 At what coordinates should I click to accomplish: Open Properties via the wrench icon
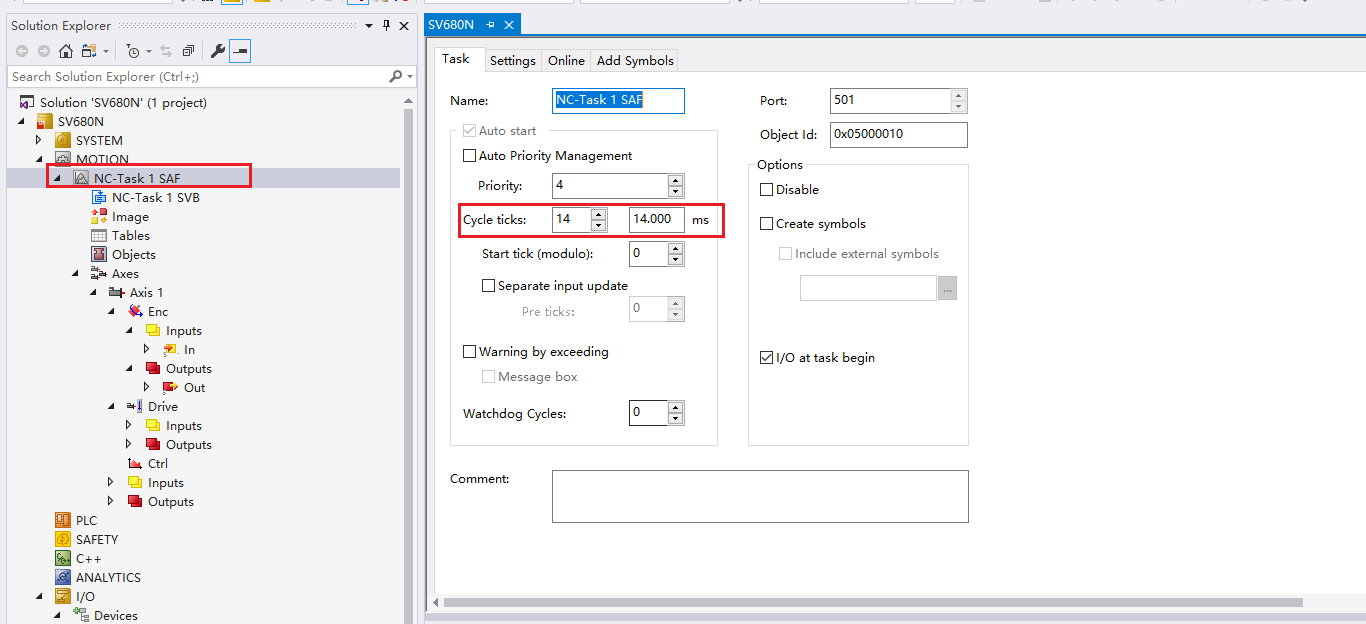[218, 51]
